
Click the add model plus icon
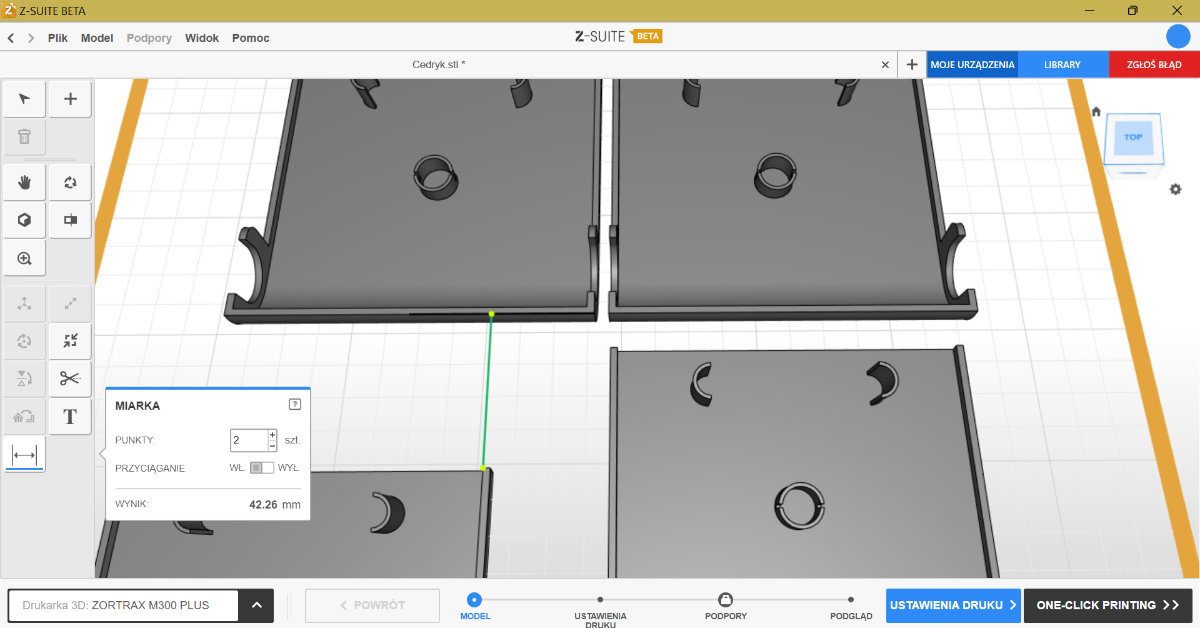(70, 99)
